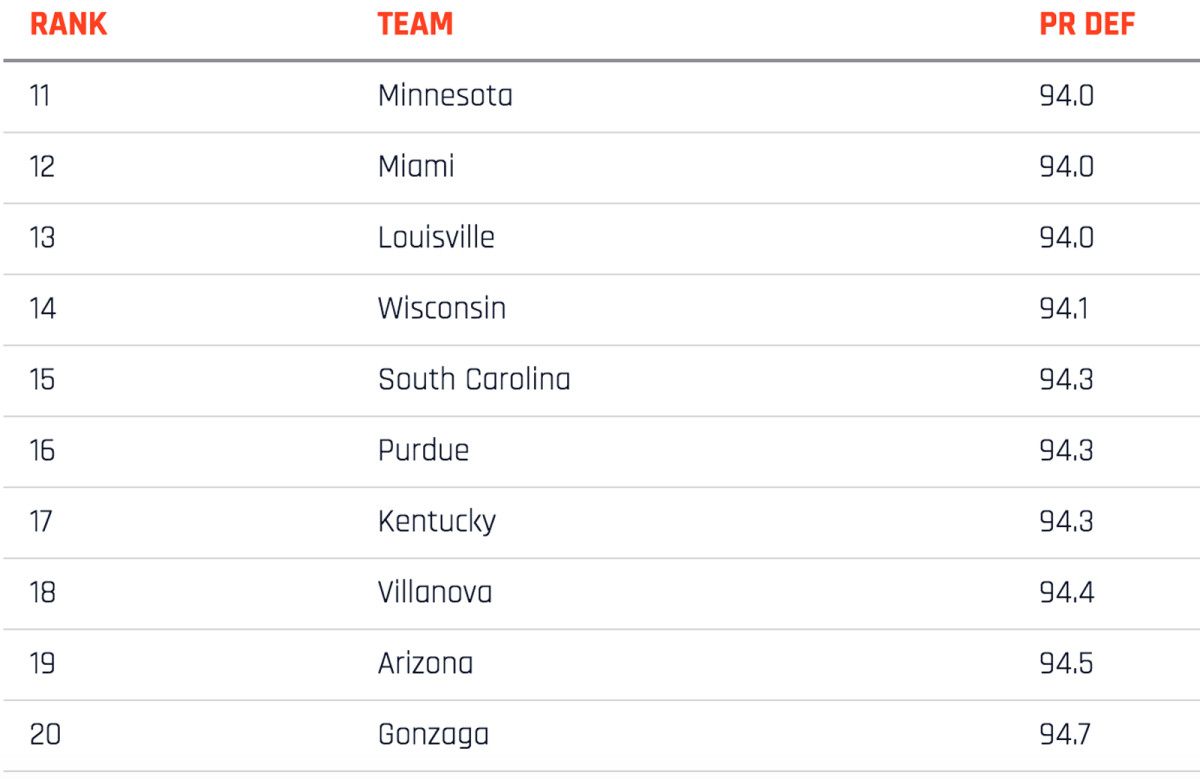Open the Miami team entry
Image resolution: width=1200 pixels, height=779 pixels.
[416, 167]
